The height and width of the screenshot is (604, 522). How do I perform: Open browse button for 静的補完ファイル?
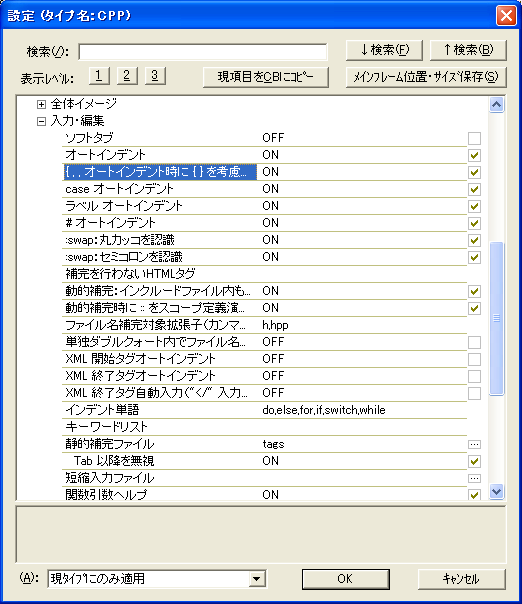474,444
